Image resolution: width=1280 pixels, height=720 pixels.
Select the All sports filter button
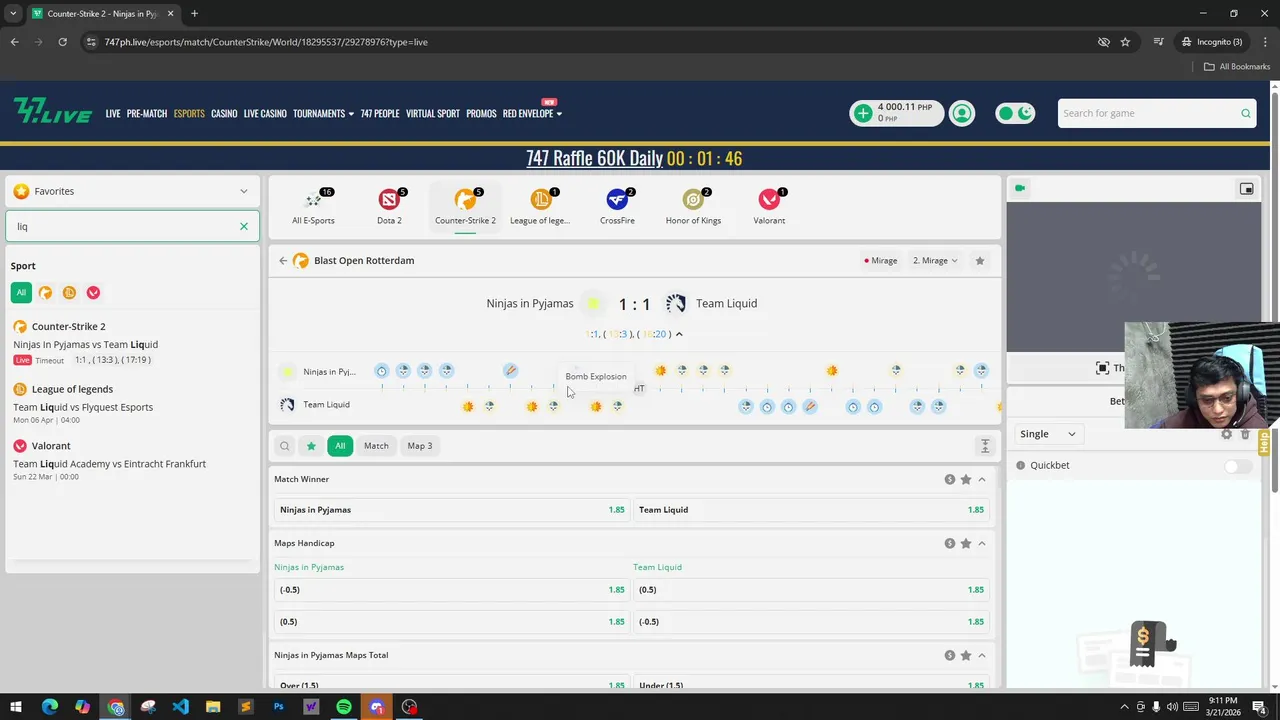(x=21, y=293)
